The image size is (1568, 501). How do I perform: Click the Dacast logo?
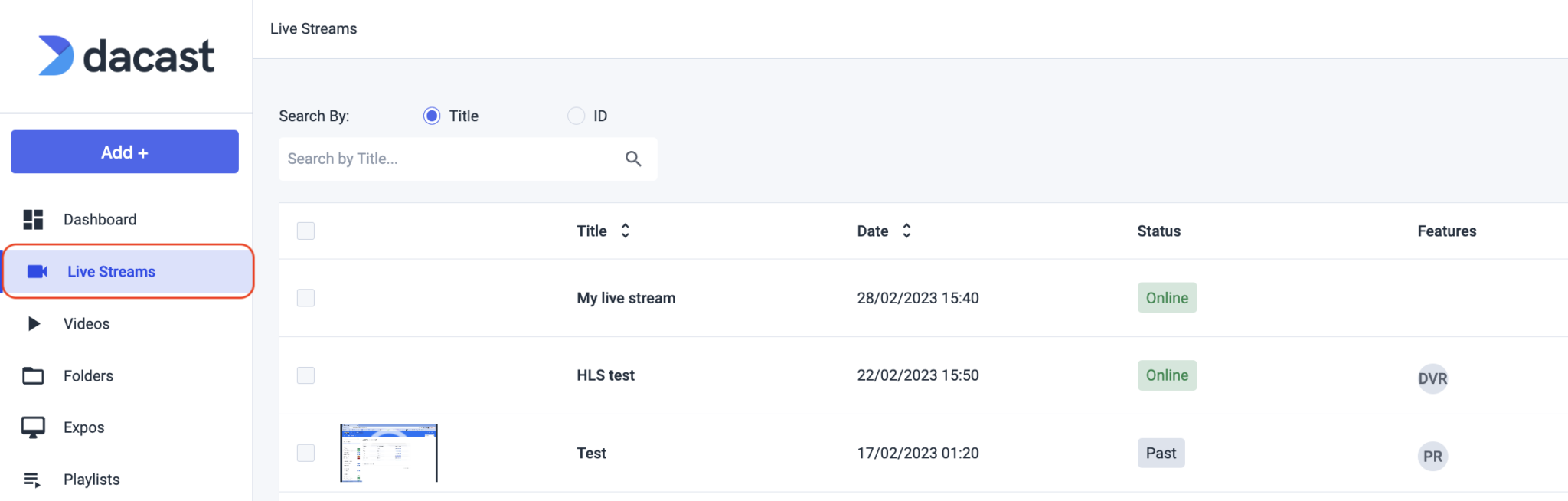[126, 55]
